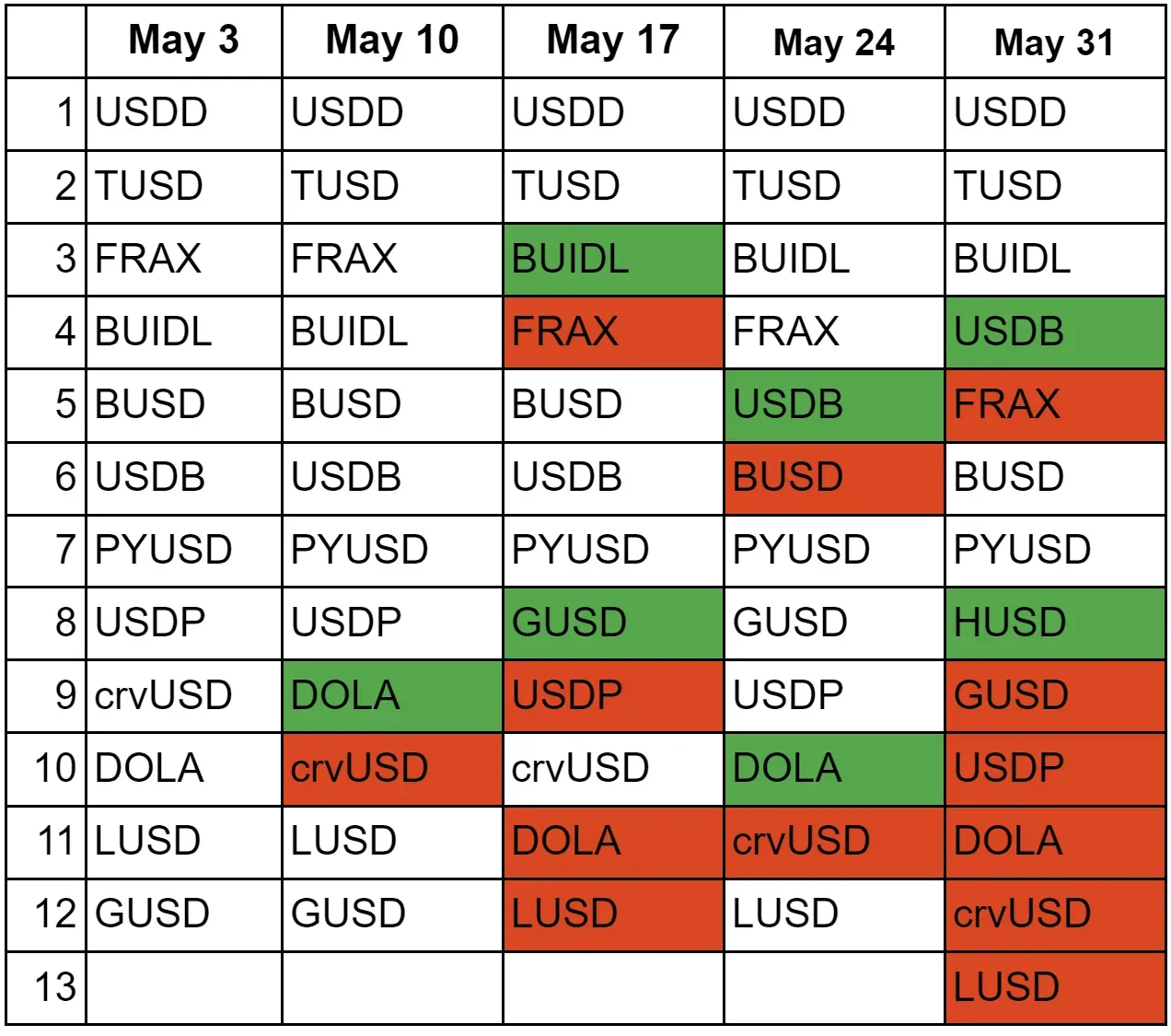Select the May 24 header cell

coord(834,42)
